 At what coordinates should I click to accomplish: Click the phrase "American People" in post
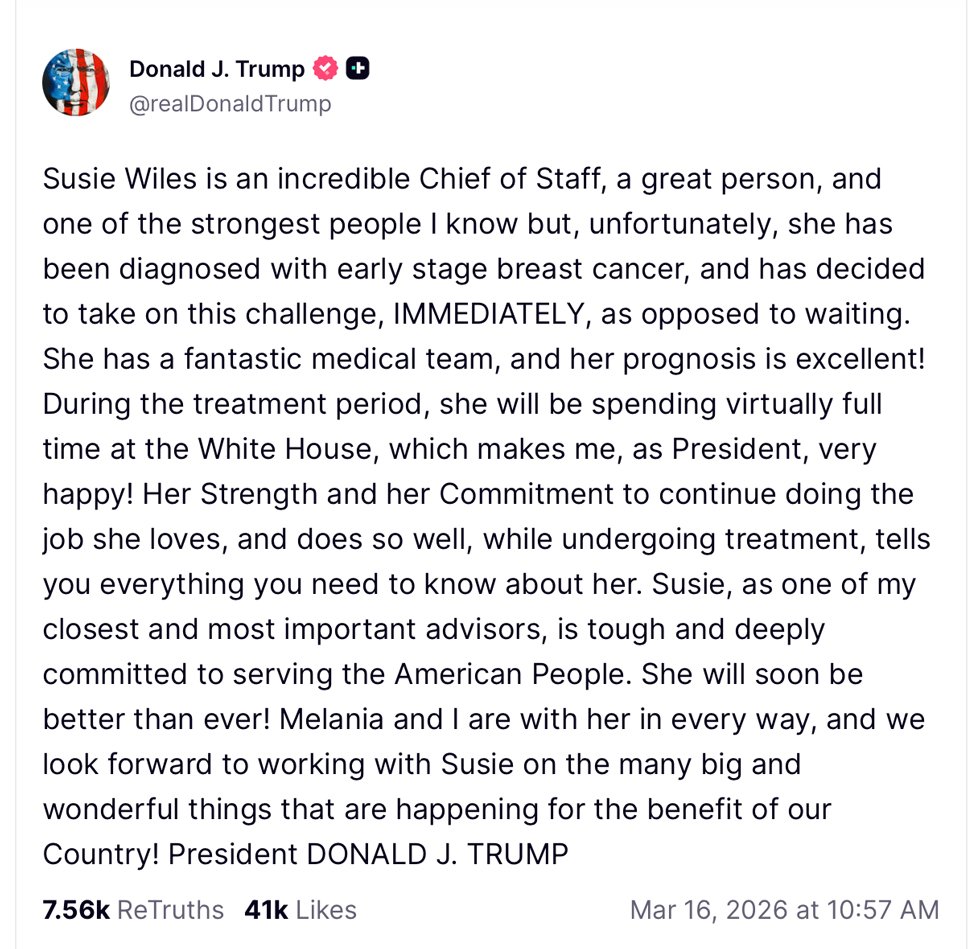(x=510, y=675)
